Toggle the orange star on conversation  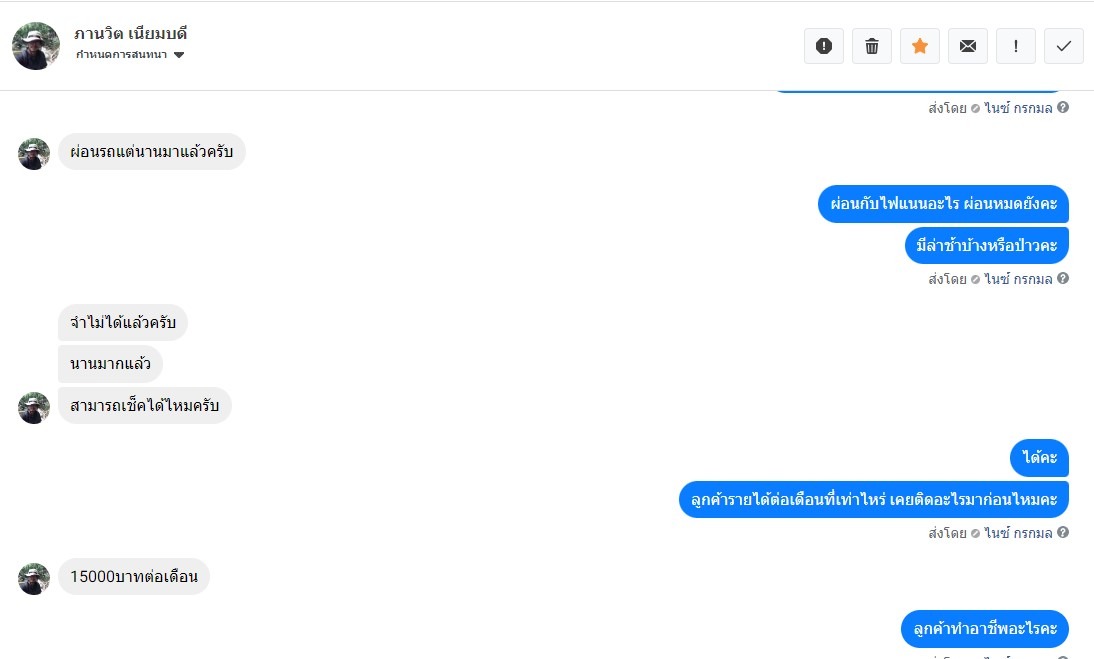(x=920, y=46)
